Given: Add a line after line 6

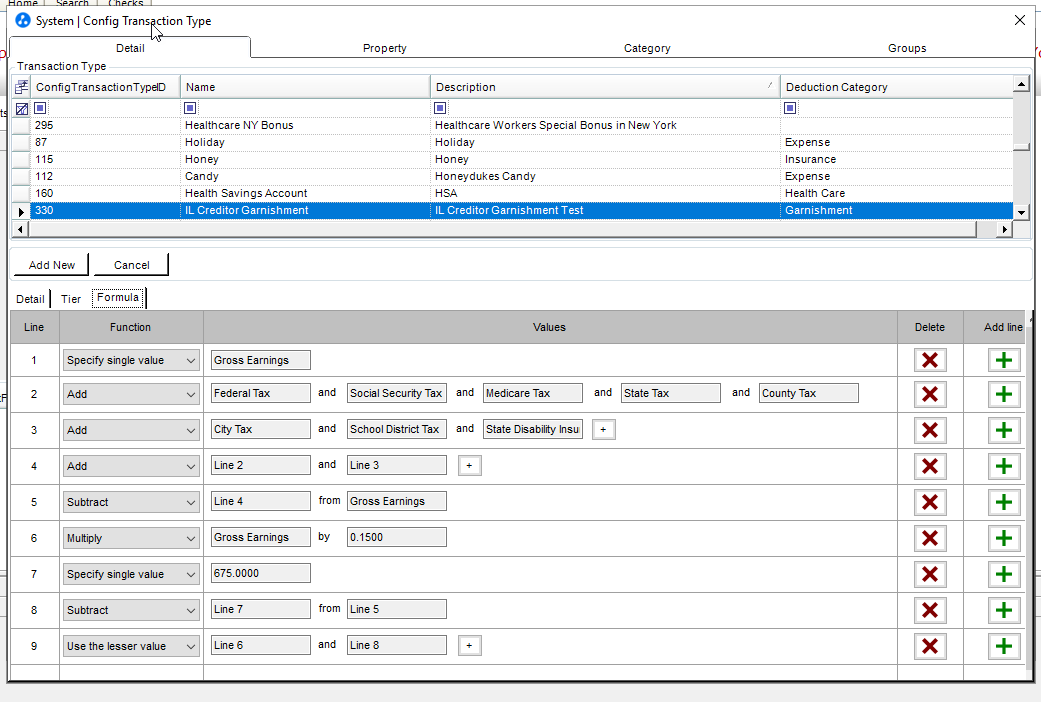Looking at the screenshot, I should pos(1003,538).
